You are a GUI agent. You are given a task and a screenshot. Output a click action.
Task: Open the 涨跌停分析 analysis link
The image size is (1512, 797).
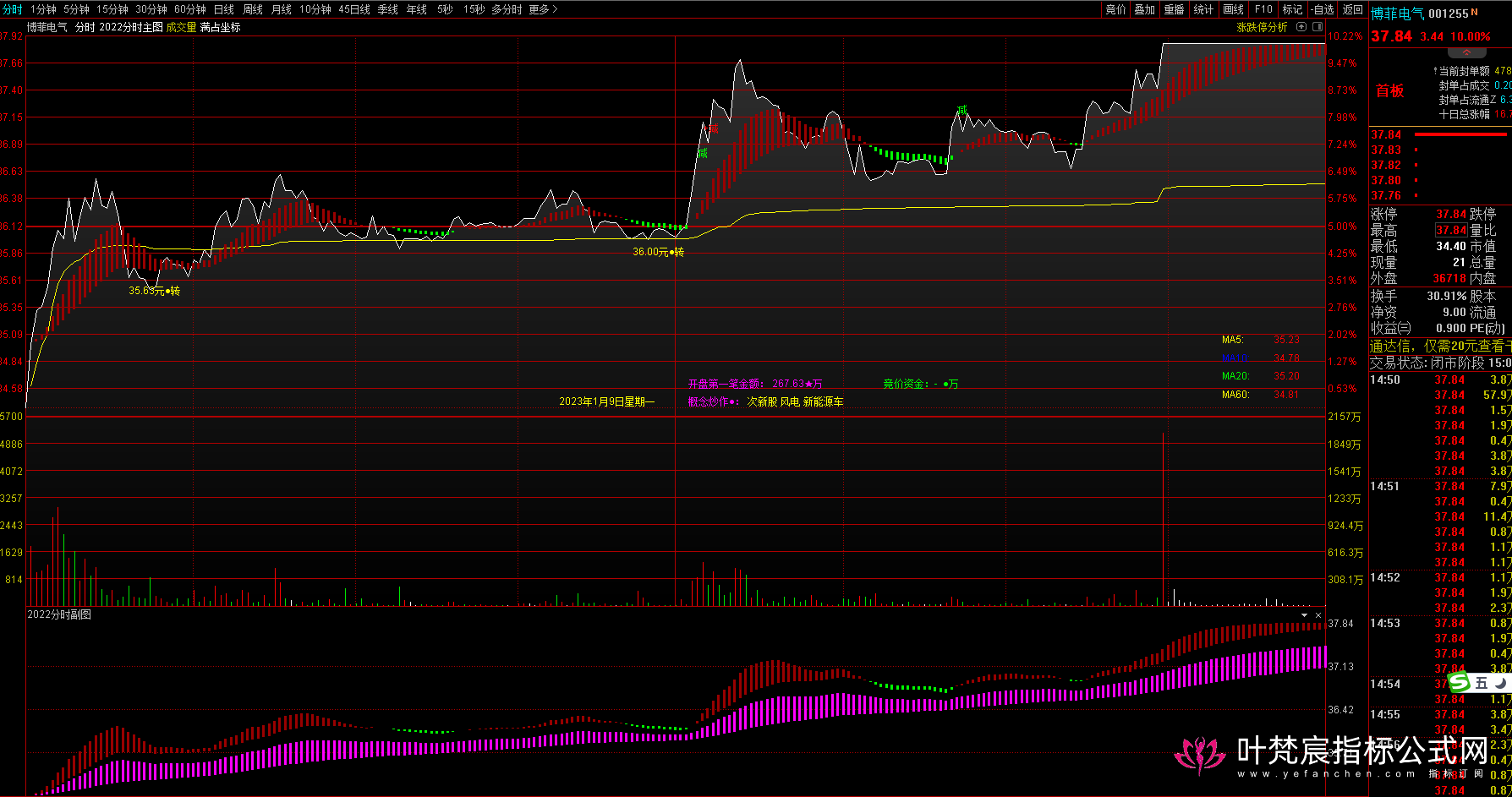point(1262,27)
